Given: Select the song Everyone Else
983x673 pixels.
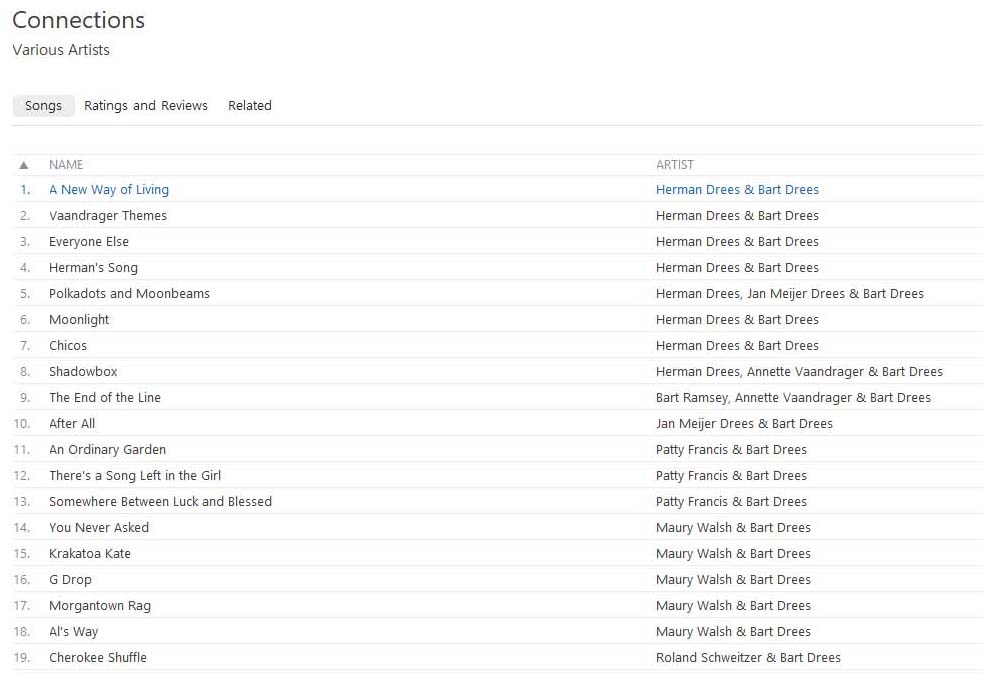Looking at the screenshot, I should [89, 242].
